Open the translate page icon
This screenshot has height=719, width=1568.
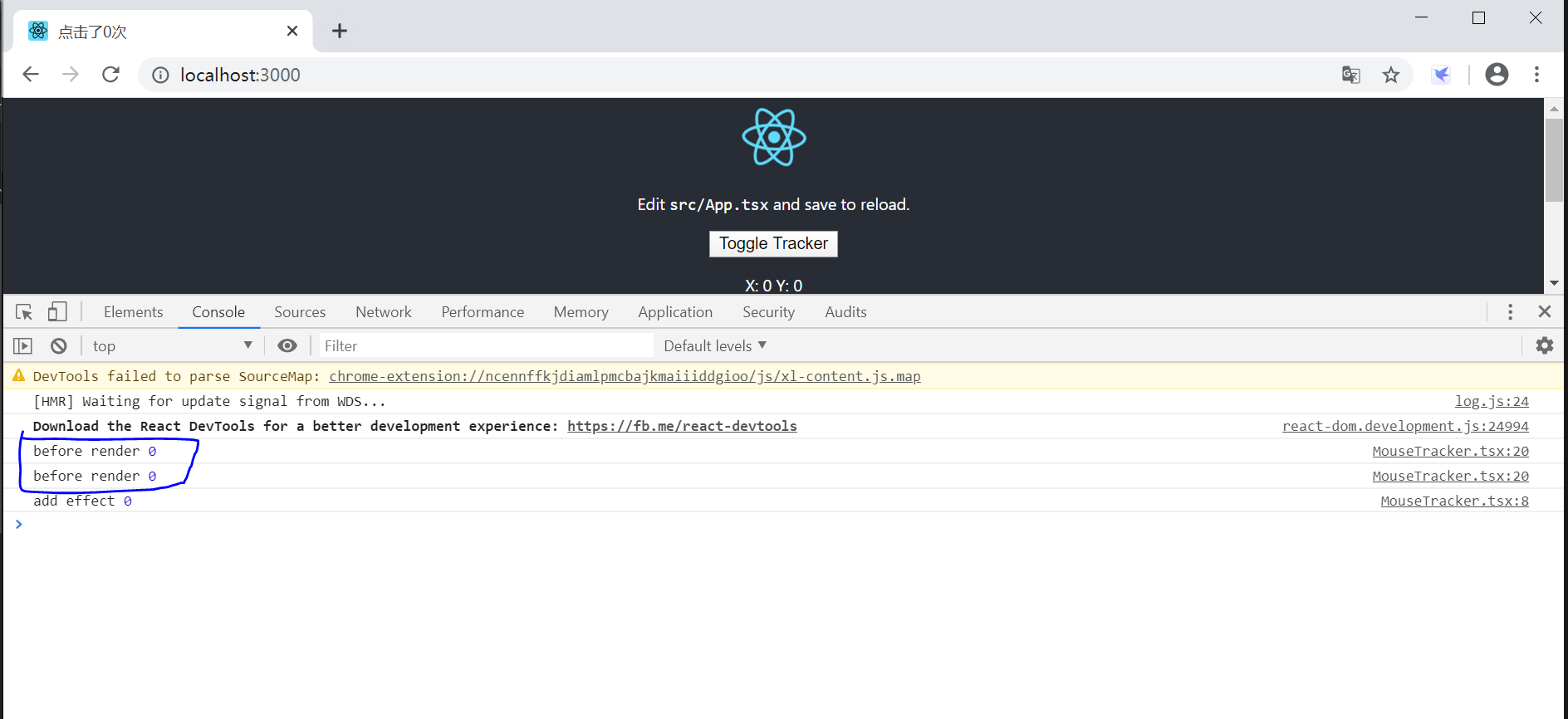(1351, 76)
